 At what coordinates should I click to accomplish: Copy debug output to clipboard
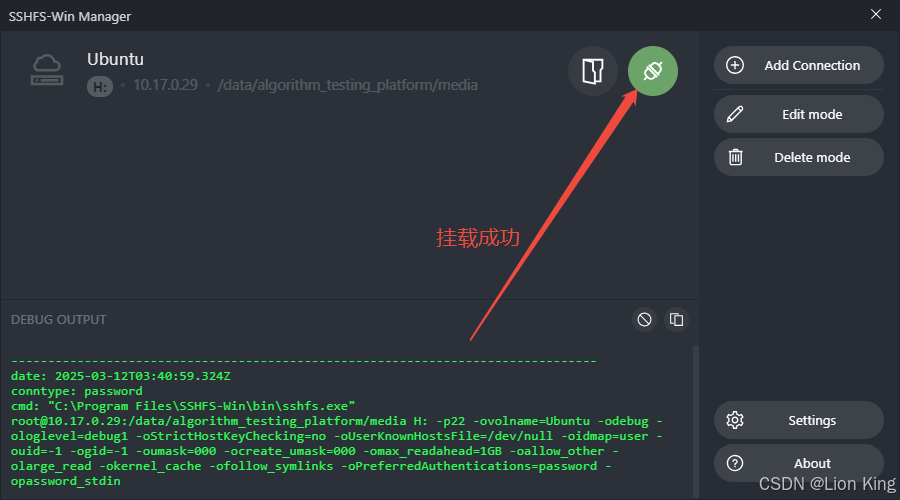pyautogui.click(x=677, y=319)
